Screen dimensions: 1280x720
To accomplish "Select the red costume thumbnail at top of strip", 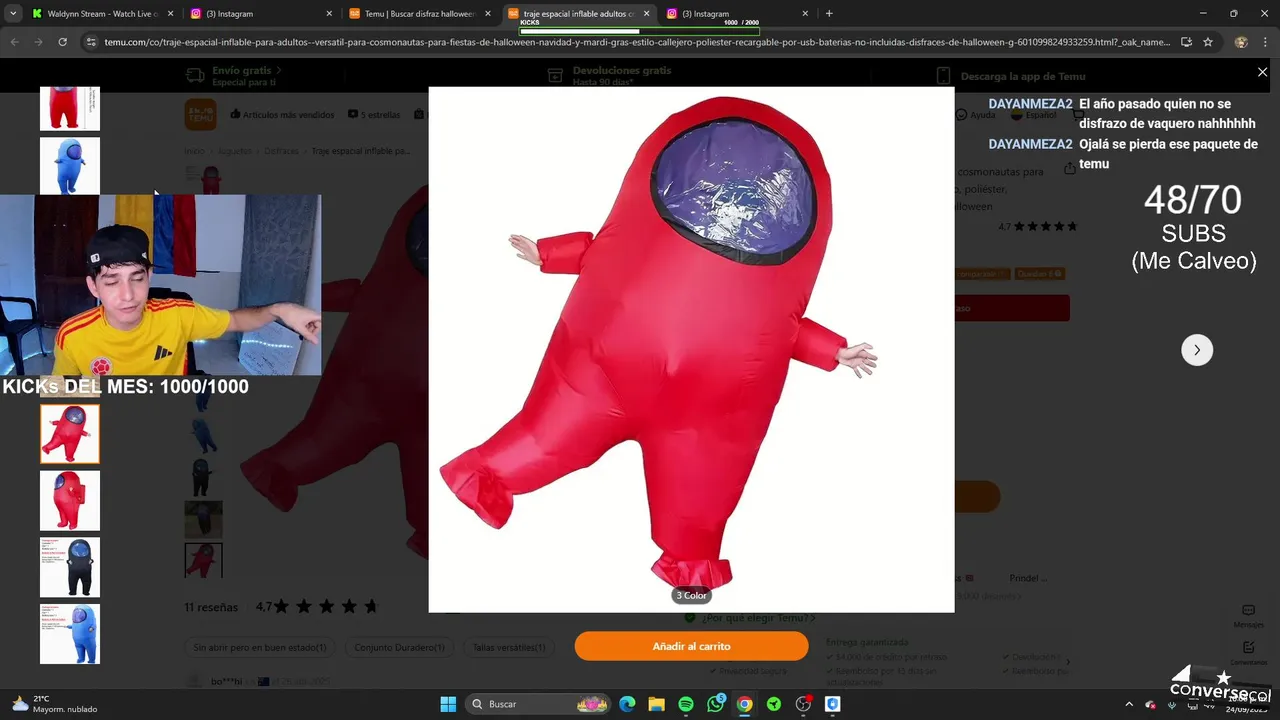I will (70, 108).
